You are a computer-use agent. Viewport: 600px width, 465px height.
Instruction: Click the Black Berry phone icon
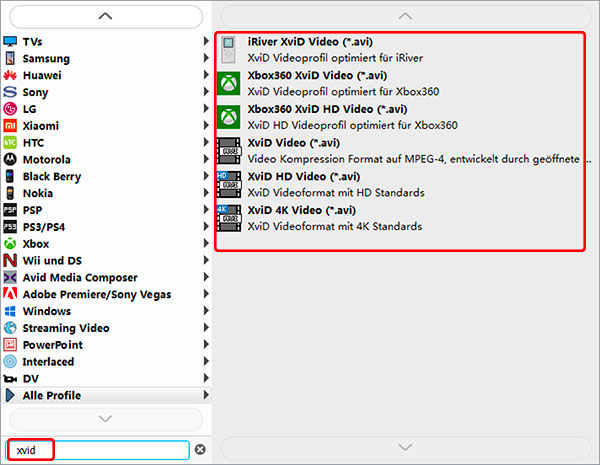pos(10,176)
